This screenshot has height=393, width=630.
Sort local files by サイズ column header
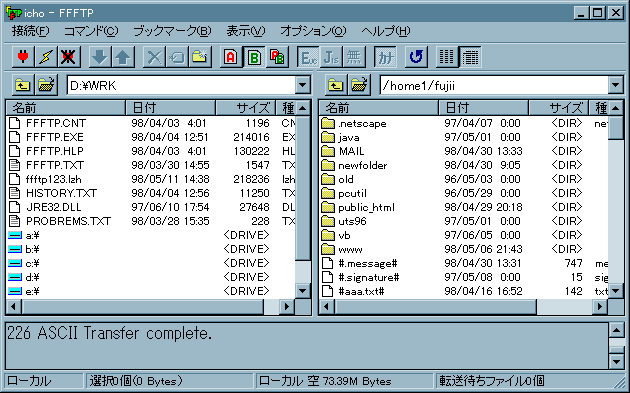[x=245, y=108]
